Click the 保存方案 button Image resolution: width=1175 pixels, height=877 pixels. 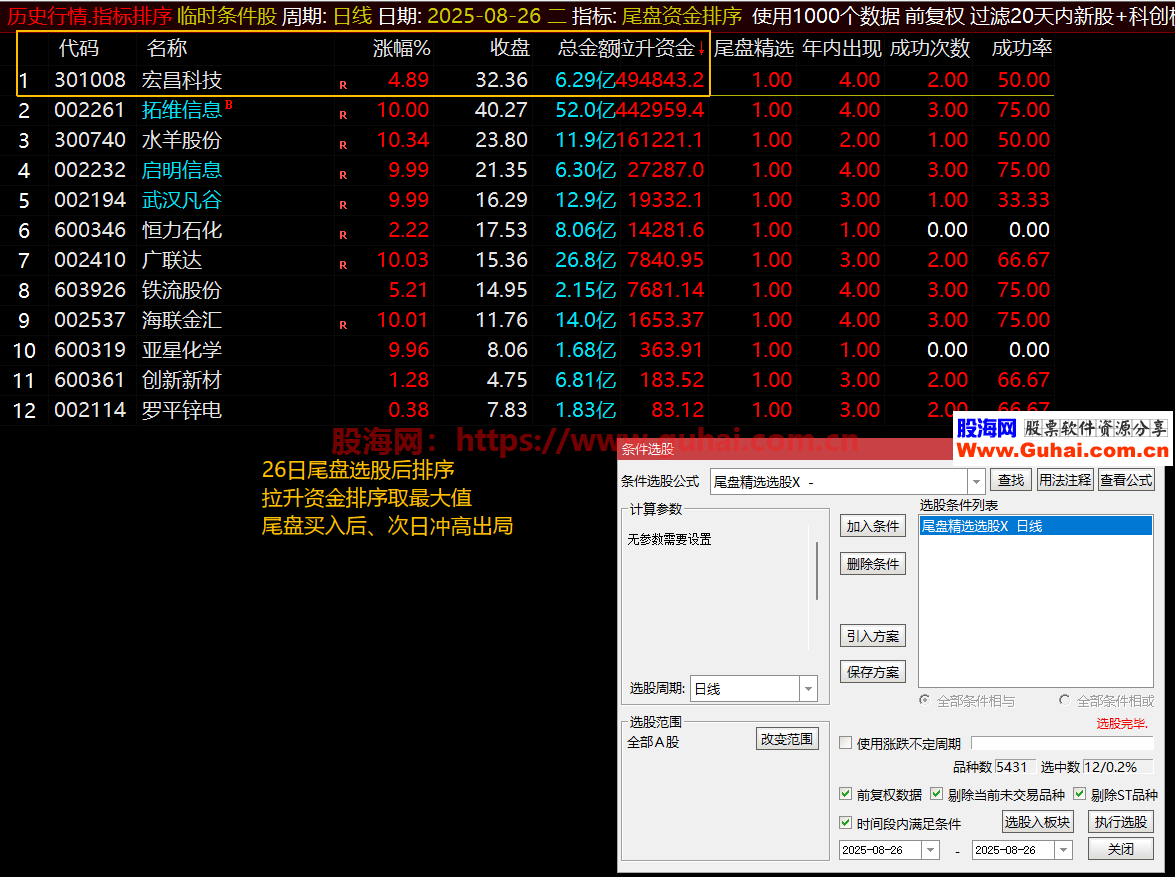tap(873, 672)
